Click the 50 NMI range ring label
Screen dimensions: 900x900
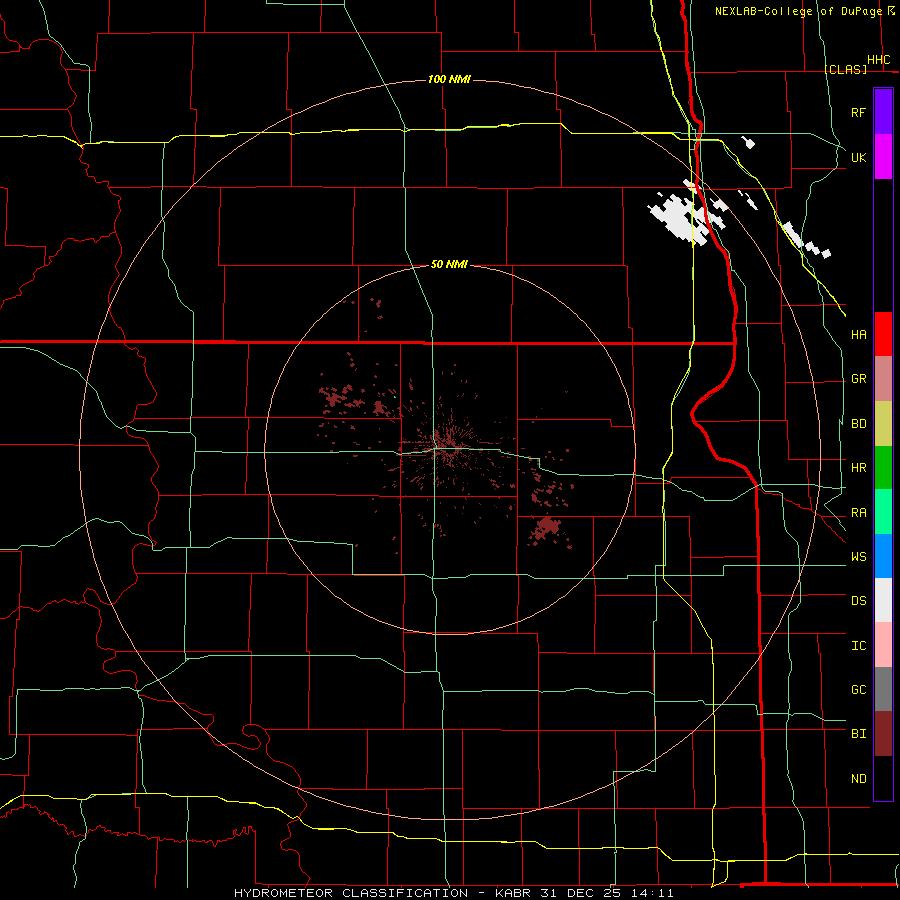tap(449, 264)
